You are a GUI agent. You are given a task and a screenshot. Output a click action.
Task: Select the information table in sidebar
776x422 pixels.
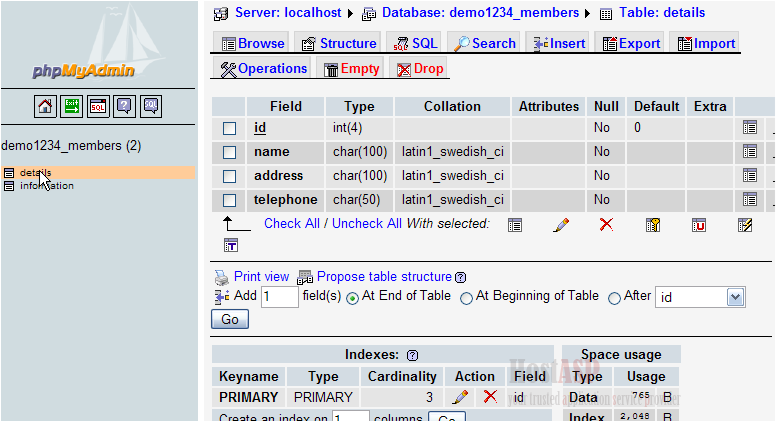(x=46, y=186)
